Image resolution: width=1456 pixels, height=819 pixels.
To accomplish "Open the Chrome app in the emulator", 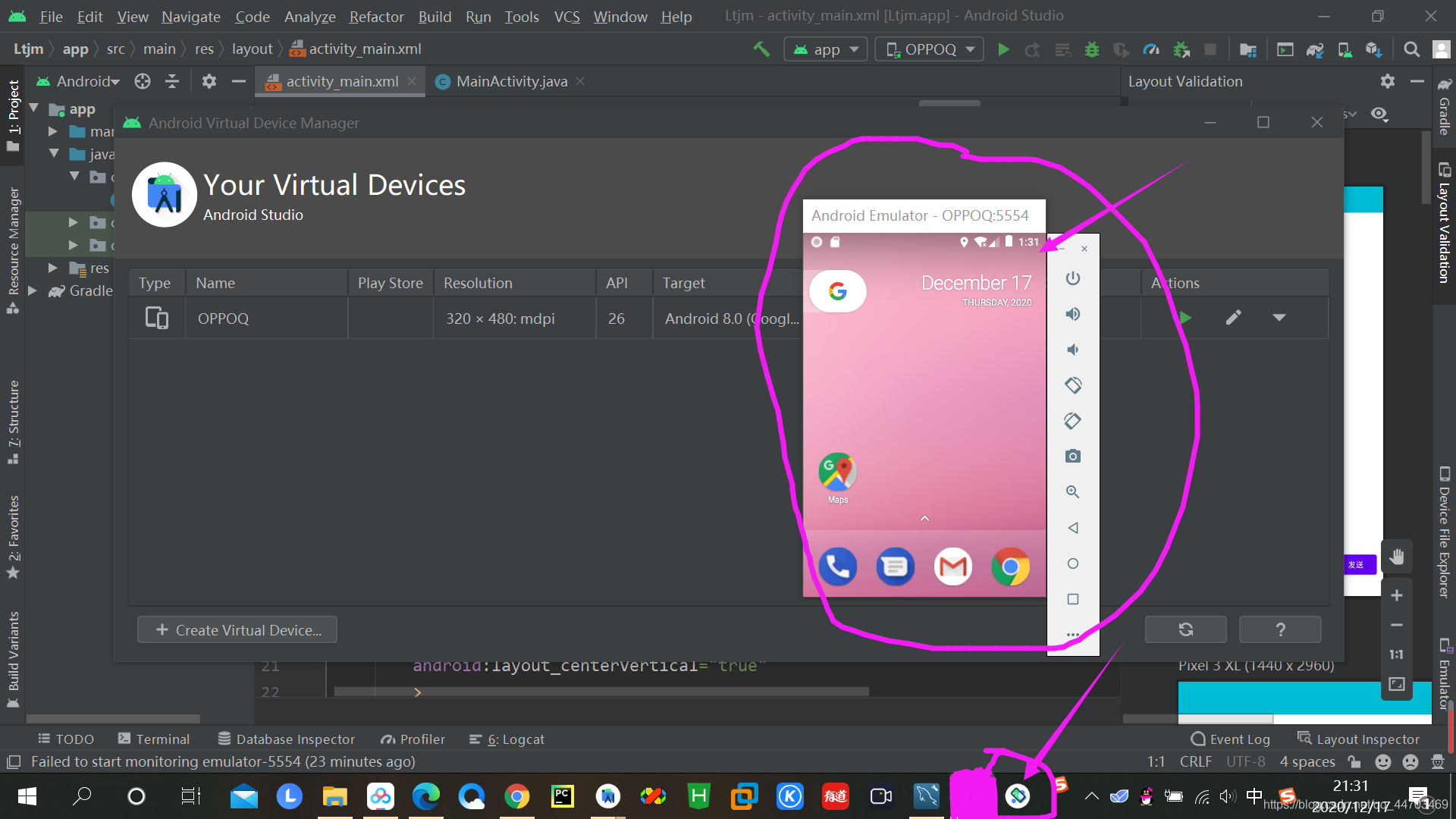I will point(1011,566).
